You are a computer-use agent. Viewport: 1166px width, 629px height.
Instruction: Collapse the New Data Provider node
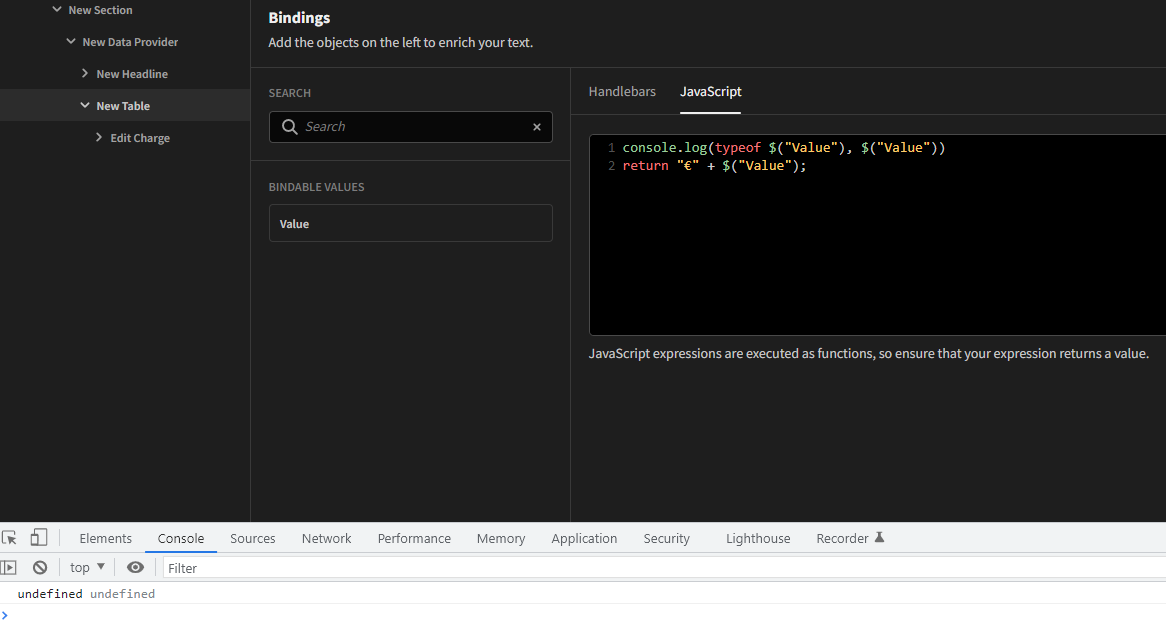coord(69,41)
